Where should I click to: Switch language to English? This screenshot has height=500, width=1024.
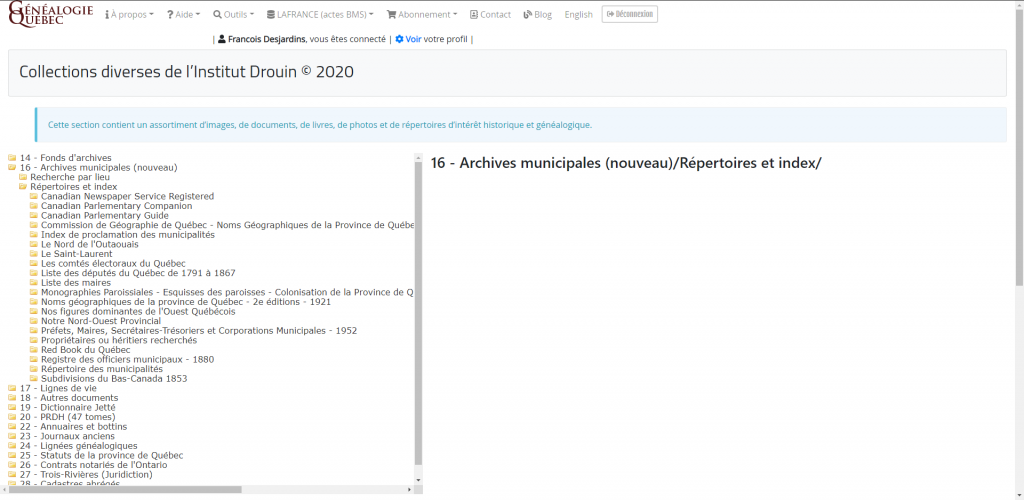coord(578,15)
